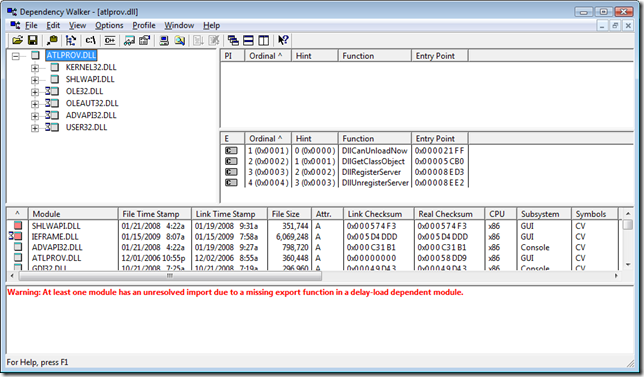Image resolution: width=644 pixels, height=377 pixels.
Task: Open the Help menu
Action: (x=212, y=25)
